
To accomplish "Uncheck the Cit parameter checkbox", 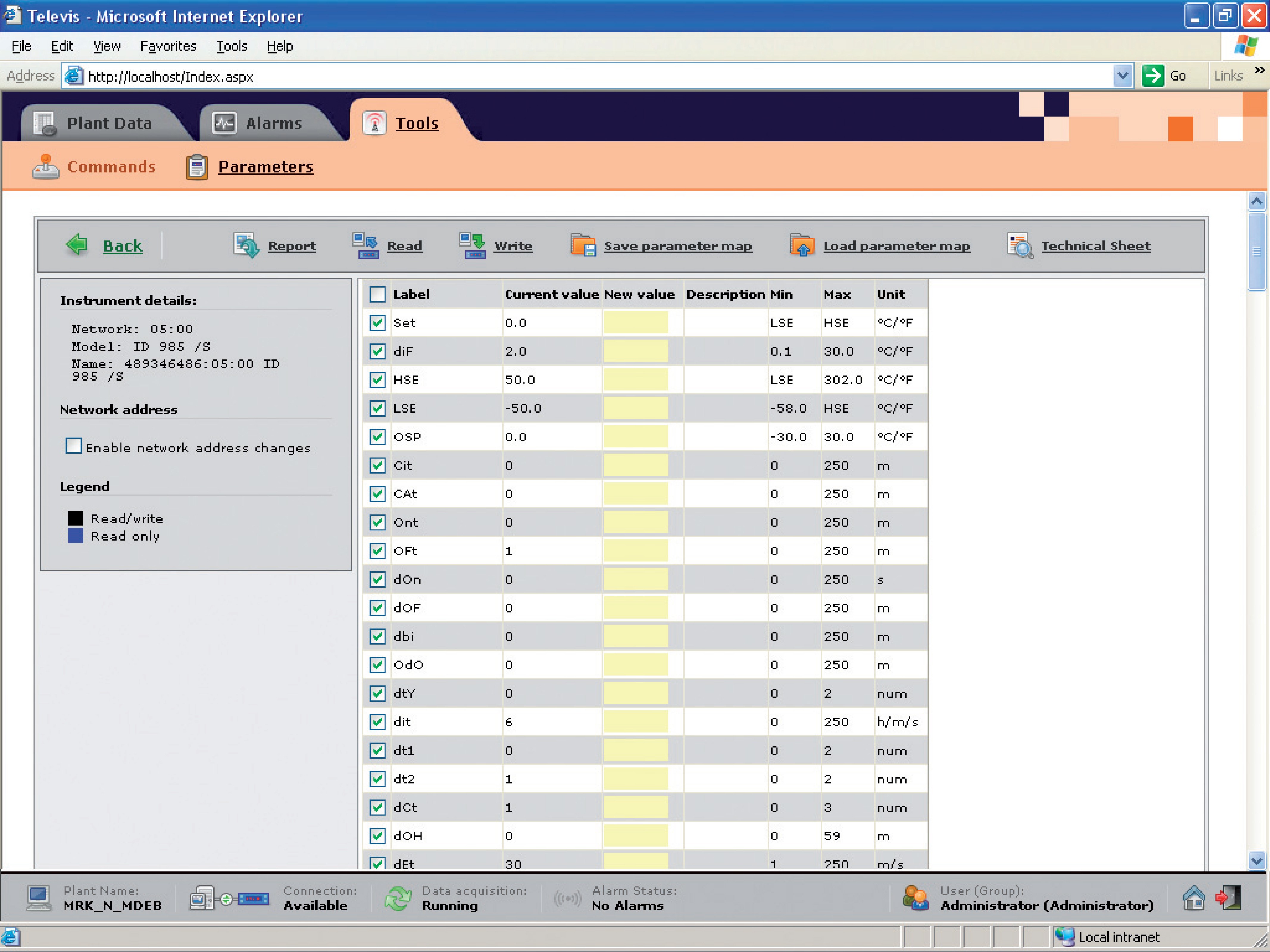I will (377, 465).
